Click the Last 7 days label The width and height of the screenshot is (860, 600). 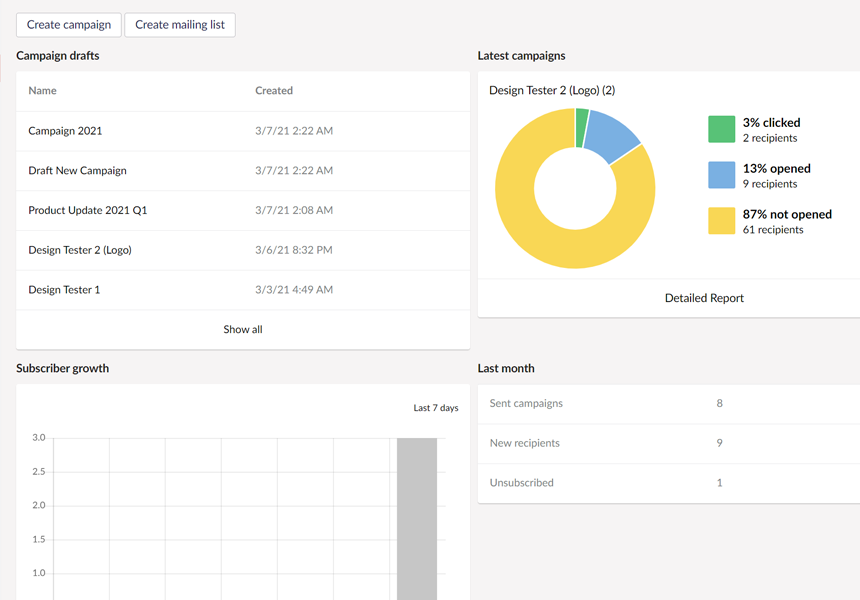(x=436, y=408)
